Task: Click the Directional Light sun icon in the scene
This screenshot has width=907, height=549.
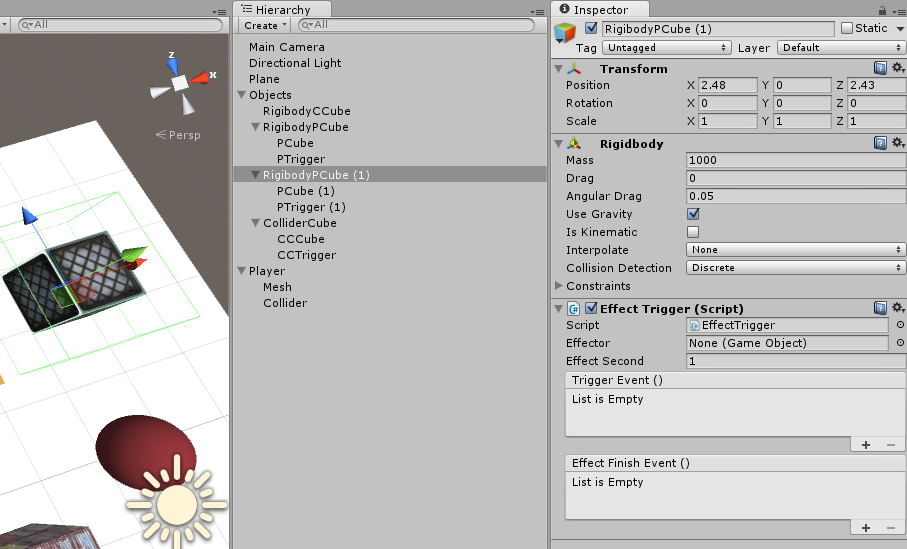Action: pyautogui.click(x=177, y=505)
